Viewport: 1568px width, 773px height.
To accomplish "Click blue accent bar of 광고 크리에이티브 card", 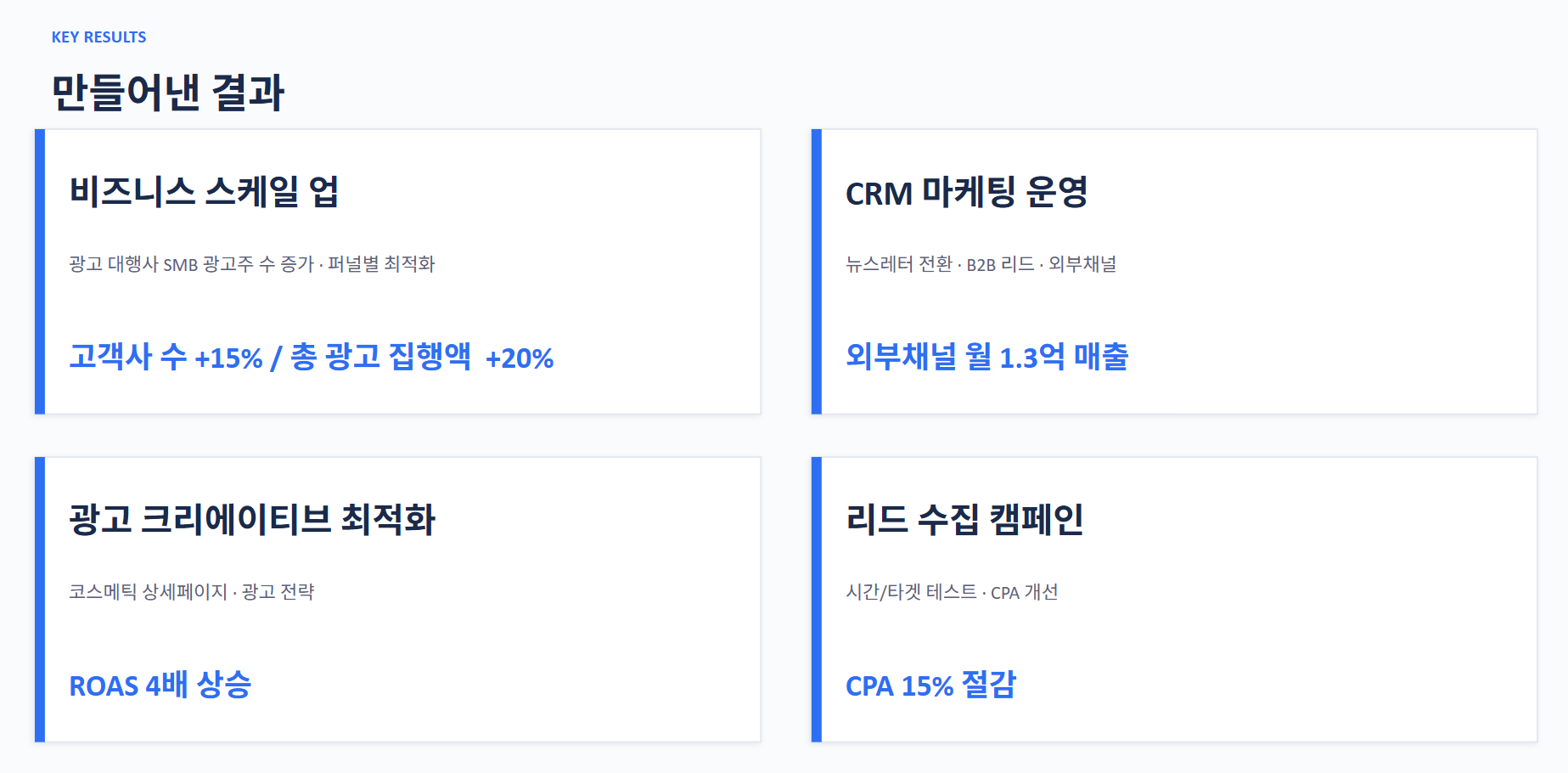I will click(40, 600).
